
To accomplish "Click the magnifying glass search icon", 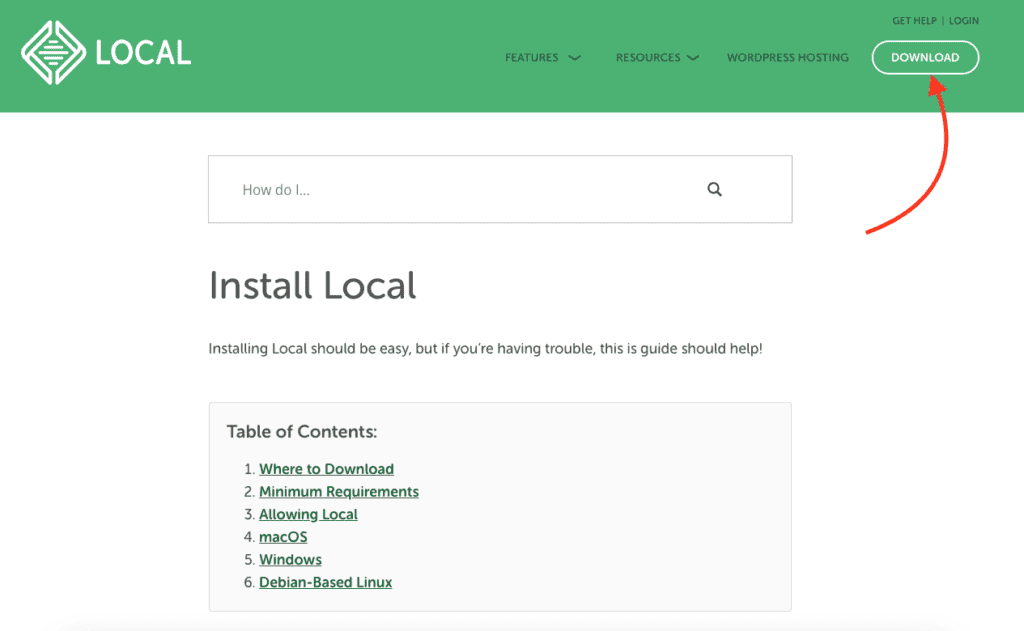I will [x=714, y=189].
